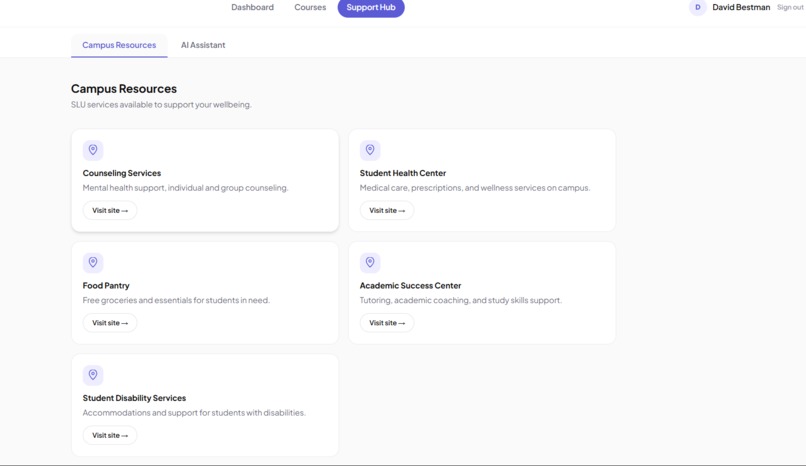Click 'Medical care, prescriptions, and wellness services' text
The width and height of the screenshot is (806, 466).
tap(475, 188)
